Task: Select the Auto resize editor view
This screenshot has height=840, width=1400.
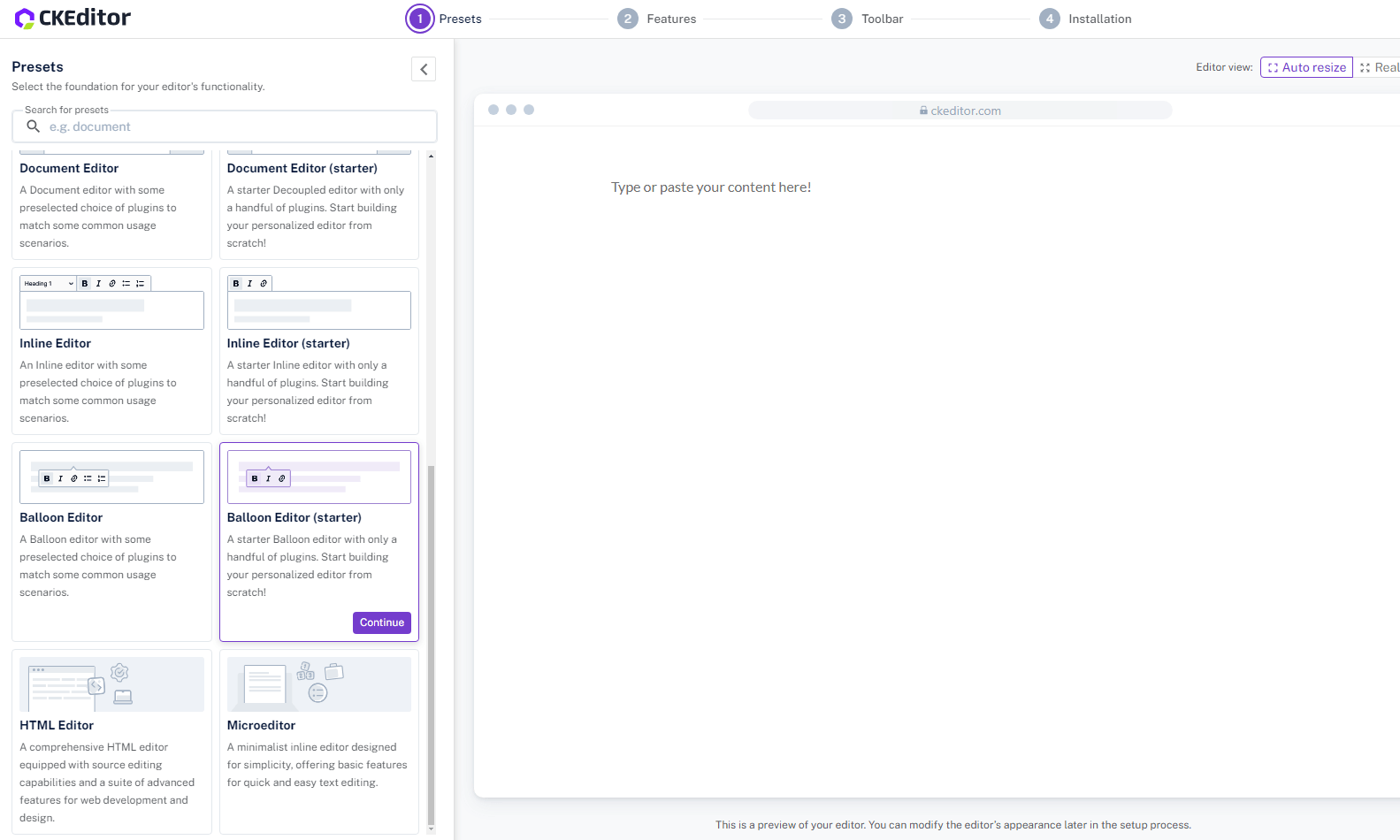Action: point(1305,67)
